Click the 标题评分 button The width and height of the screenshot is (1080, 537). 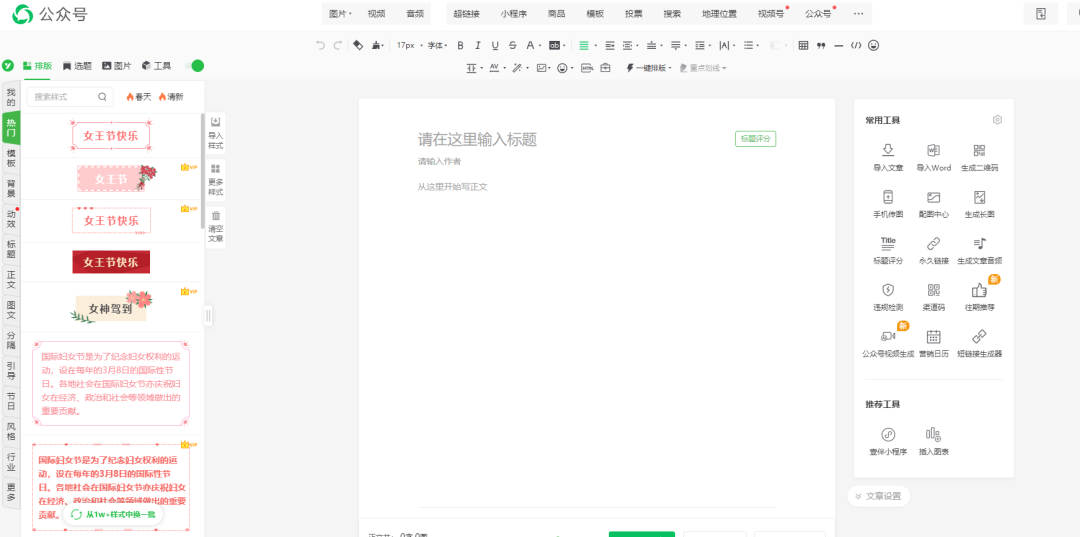pyautogui.click(x=756, y=138)
